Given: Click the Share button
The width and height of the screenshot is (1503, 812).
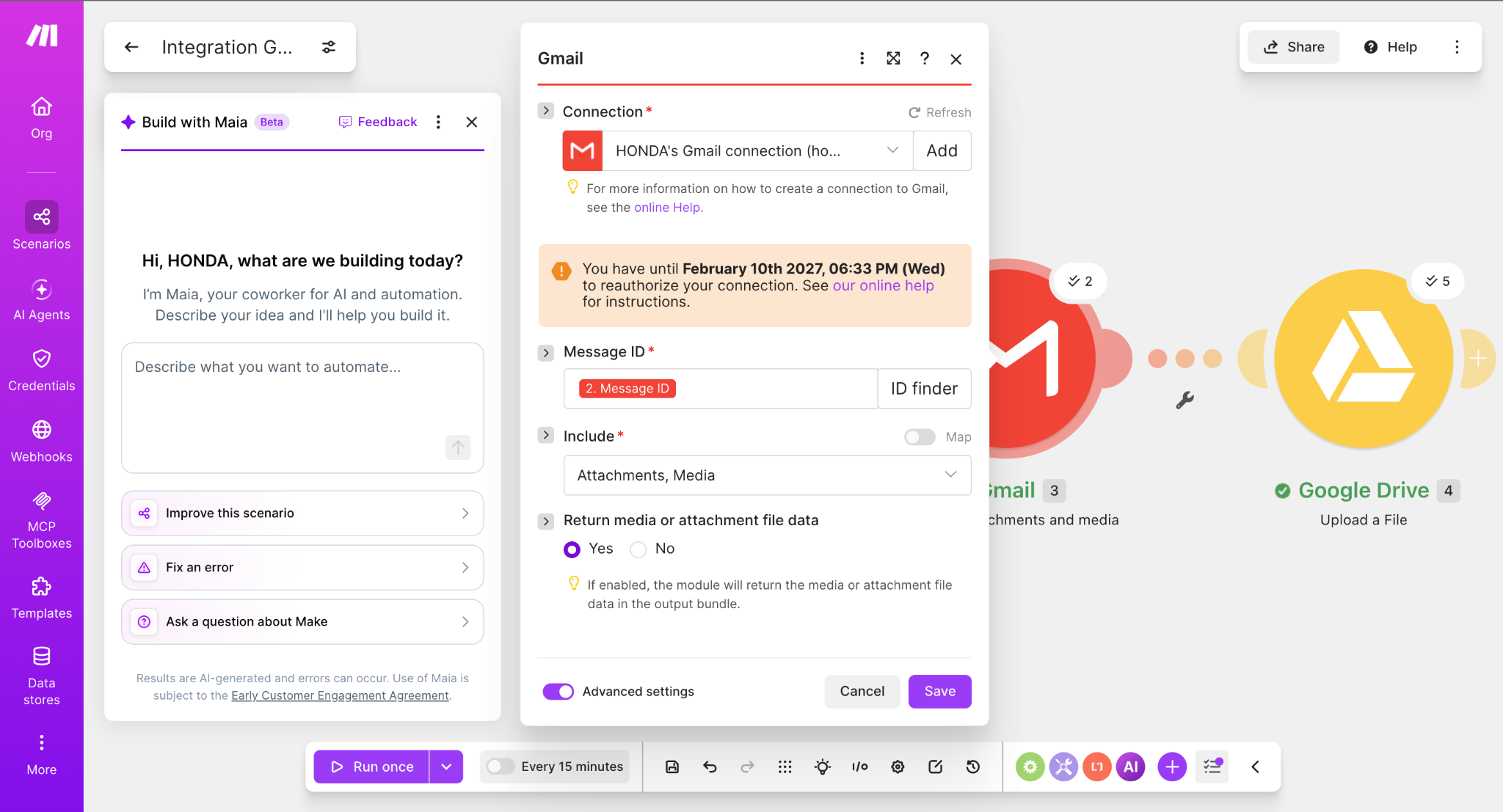Looking at the screenshot, I should click(1293, 47).
